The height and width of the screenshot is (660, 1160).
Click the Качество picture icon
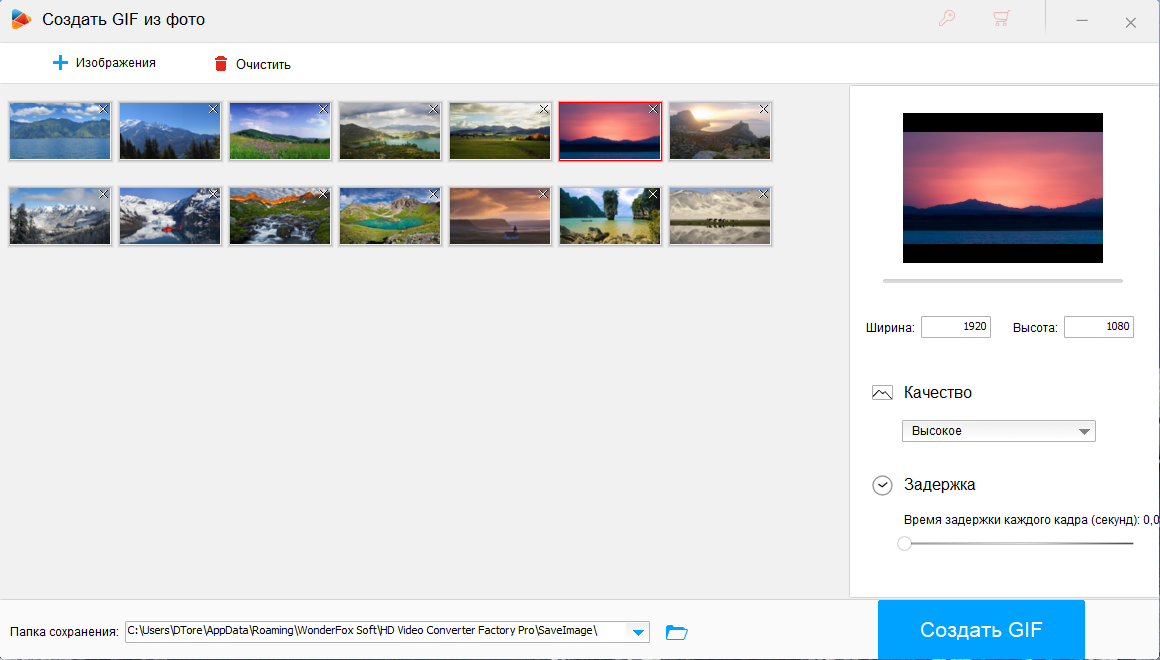(x=882, y=393)
